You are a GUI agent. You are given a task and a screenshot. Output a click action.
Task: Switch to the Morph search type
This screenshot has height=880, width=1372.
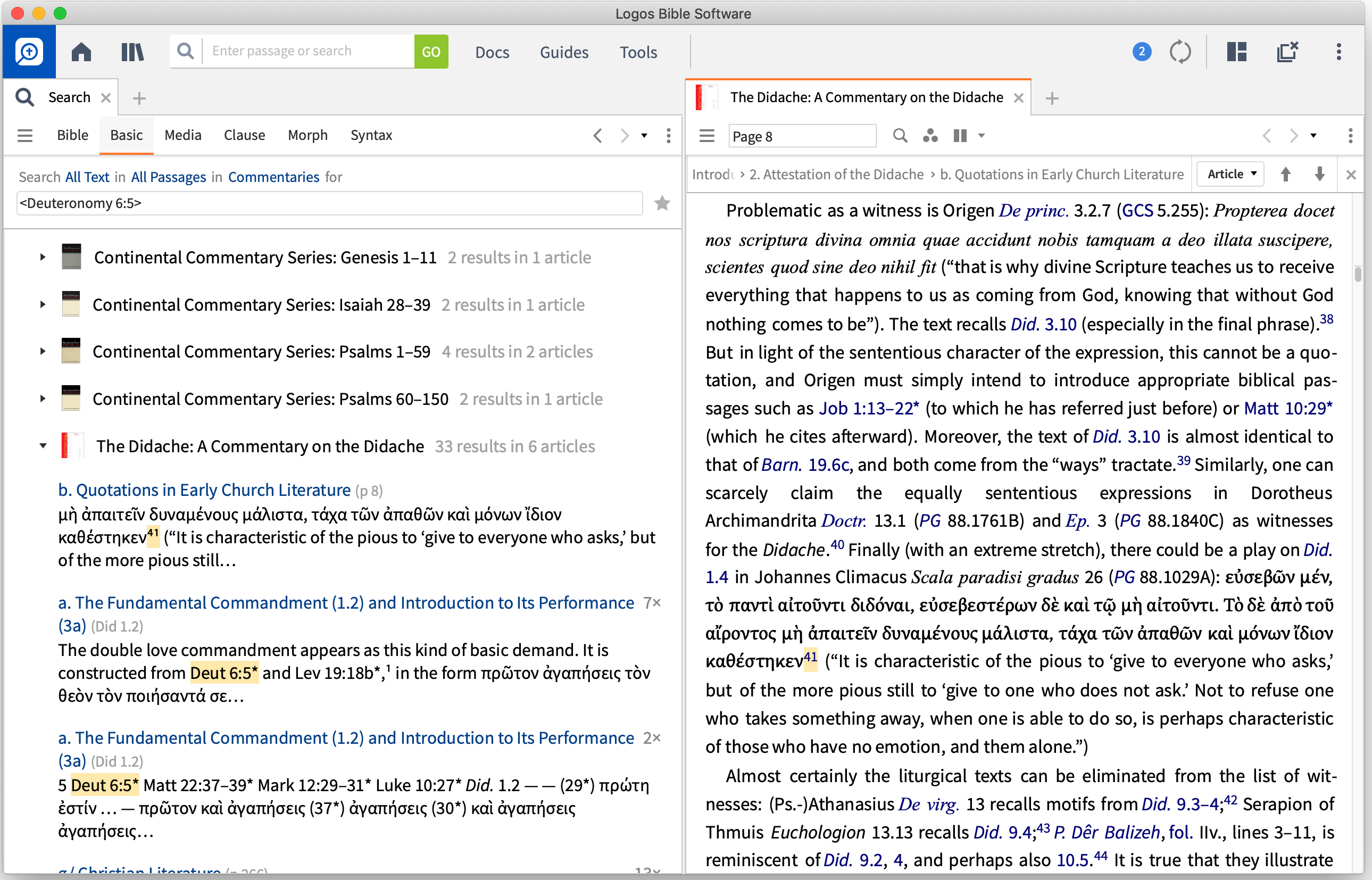[307, 136]
